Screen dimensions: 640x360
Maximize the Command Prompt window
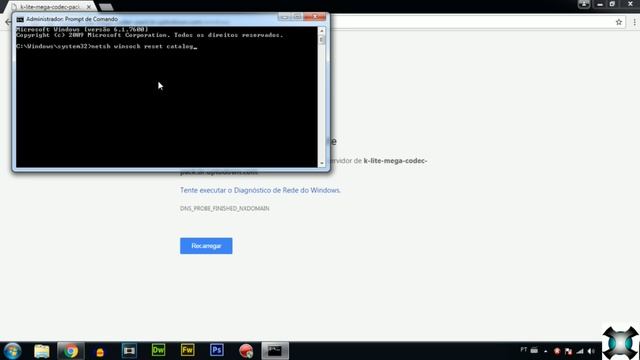[x=297, y=17]
